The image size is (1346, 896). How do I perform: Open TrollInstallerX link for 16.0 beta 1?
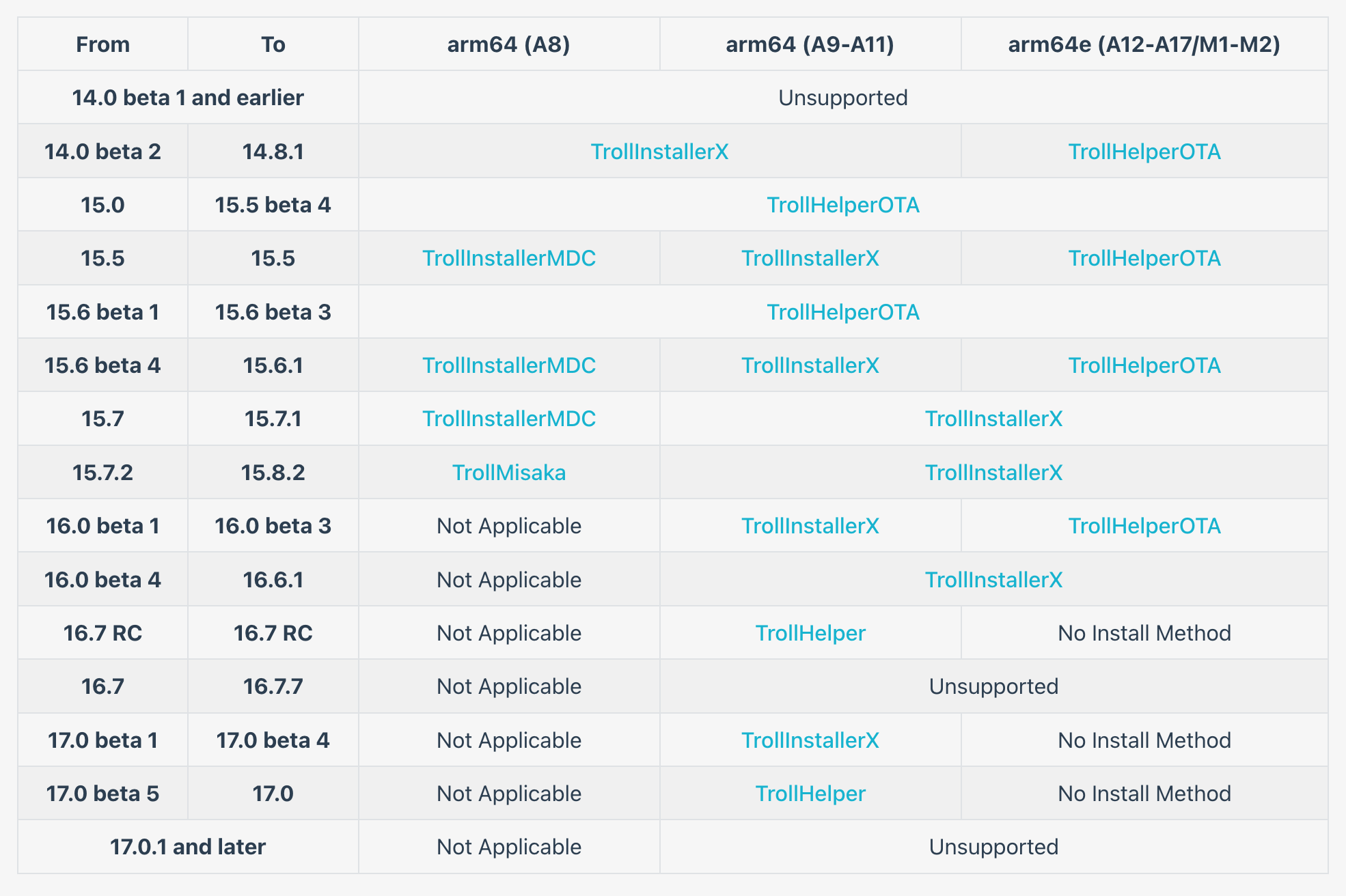[810, 526]
